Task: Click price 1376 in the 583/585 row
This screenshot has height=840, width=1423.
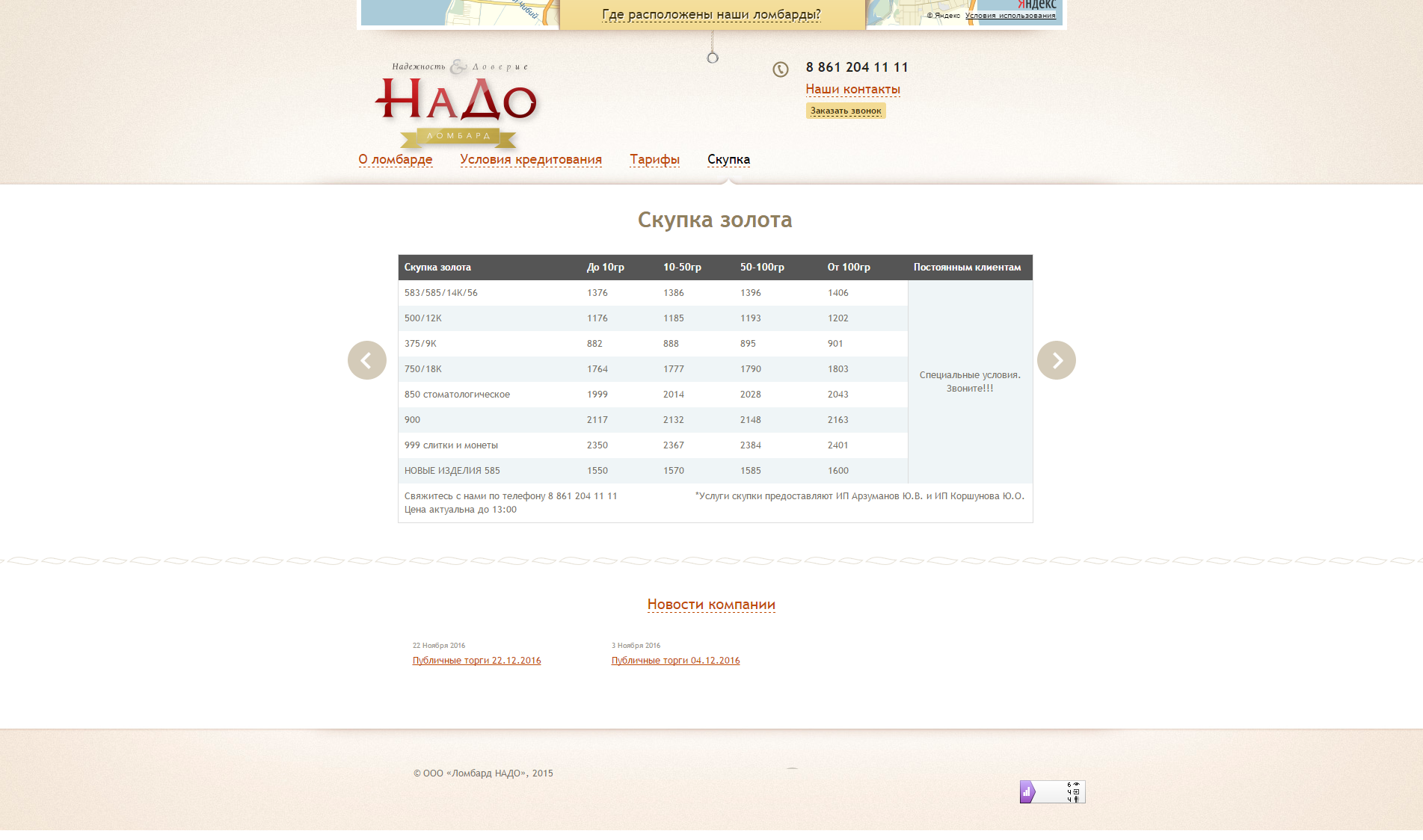Action: (x=597, y=293)
